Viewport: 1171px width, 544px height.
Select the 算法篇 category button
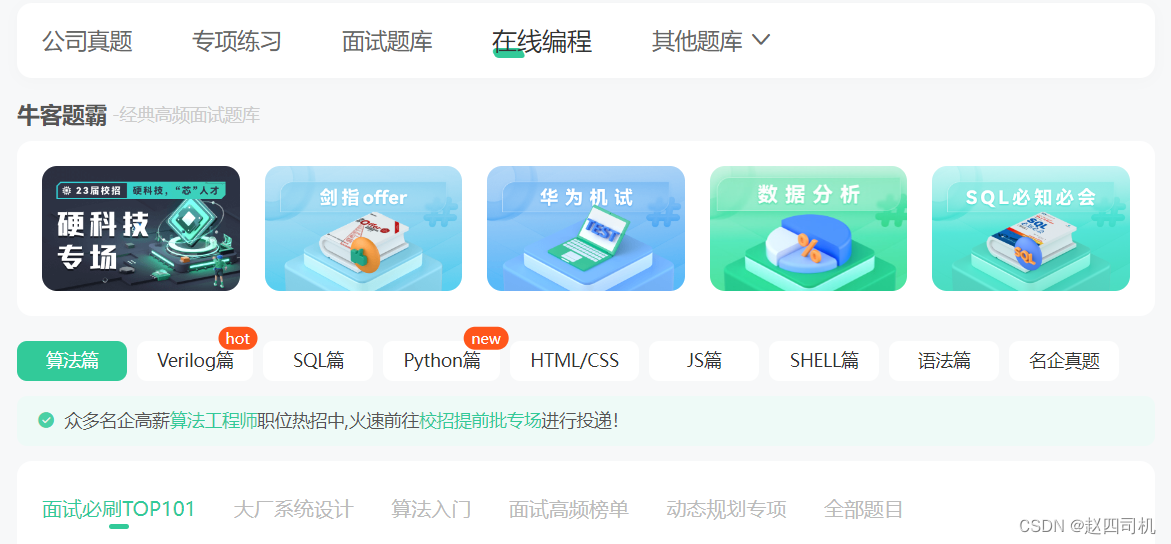coord(72,361)
